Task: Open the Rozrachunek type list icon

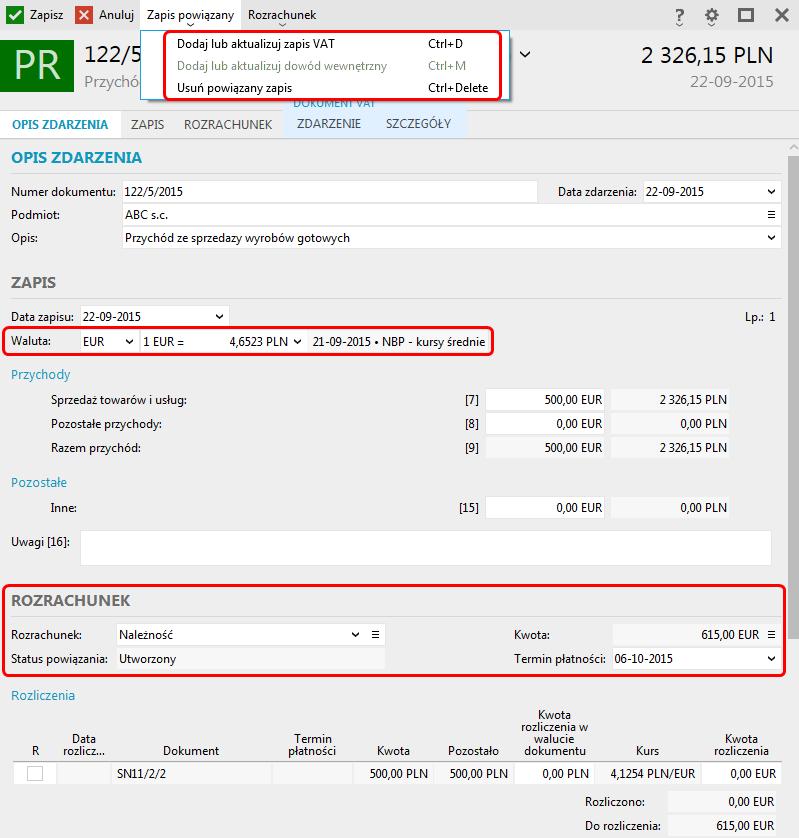Action: (375, 635)
